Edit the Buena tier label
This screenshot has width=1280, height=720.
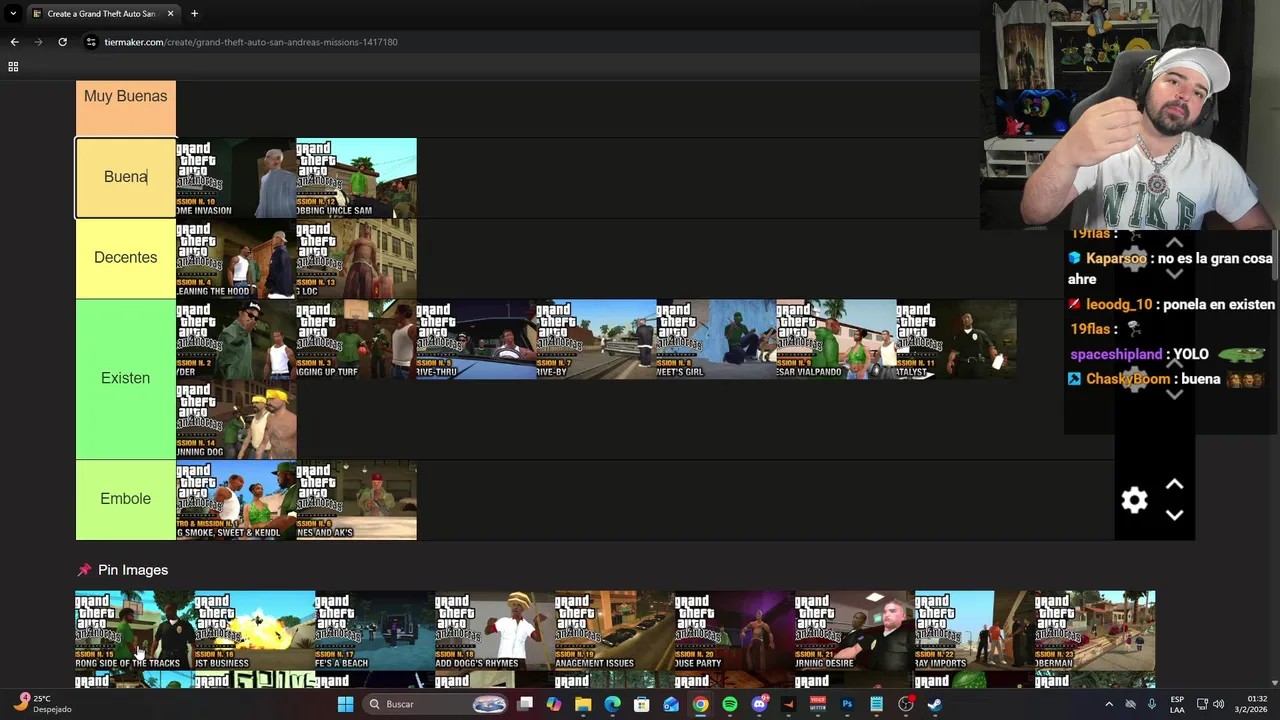[126, 177]
